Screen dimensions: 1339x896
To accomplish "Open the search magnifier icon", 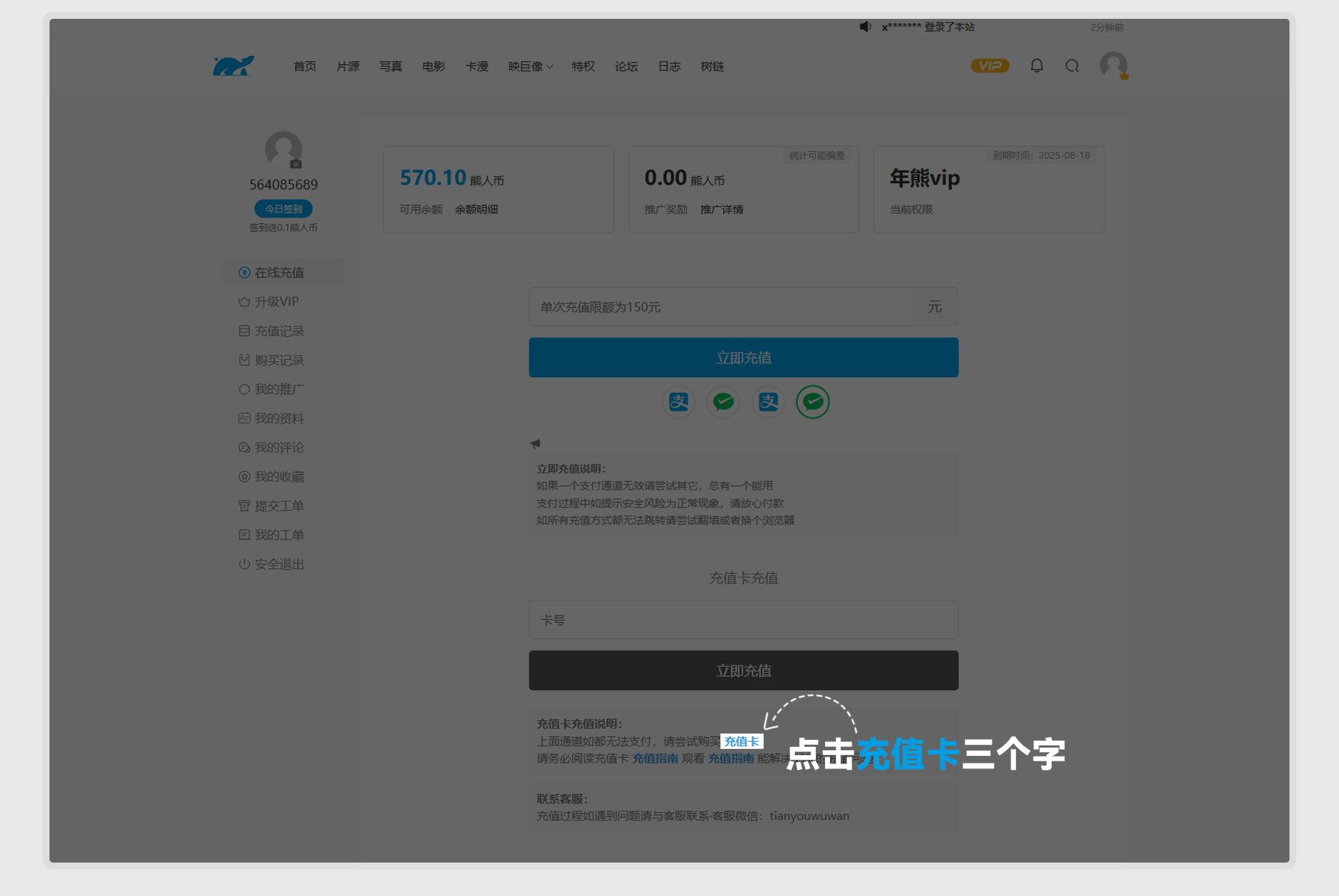I will 1073,66.
